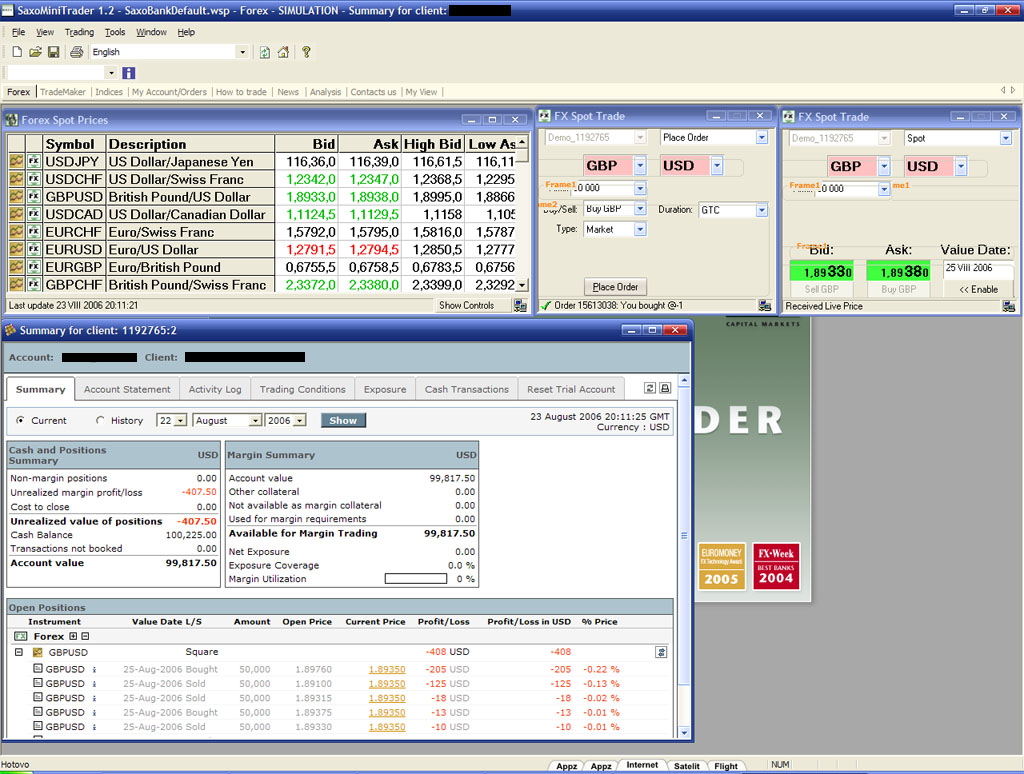Screen dimensions: 1024x774
Task: Click the Value Date input field
Action: [976, 269]
